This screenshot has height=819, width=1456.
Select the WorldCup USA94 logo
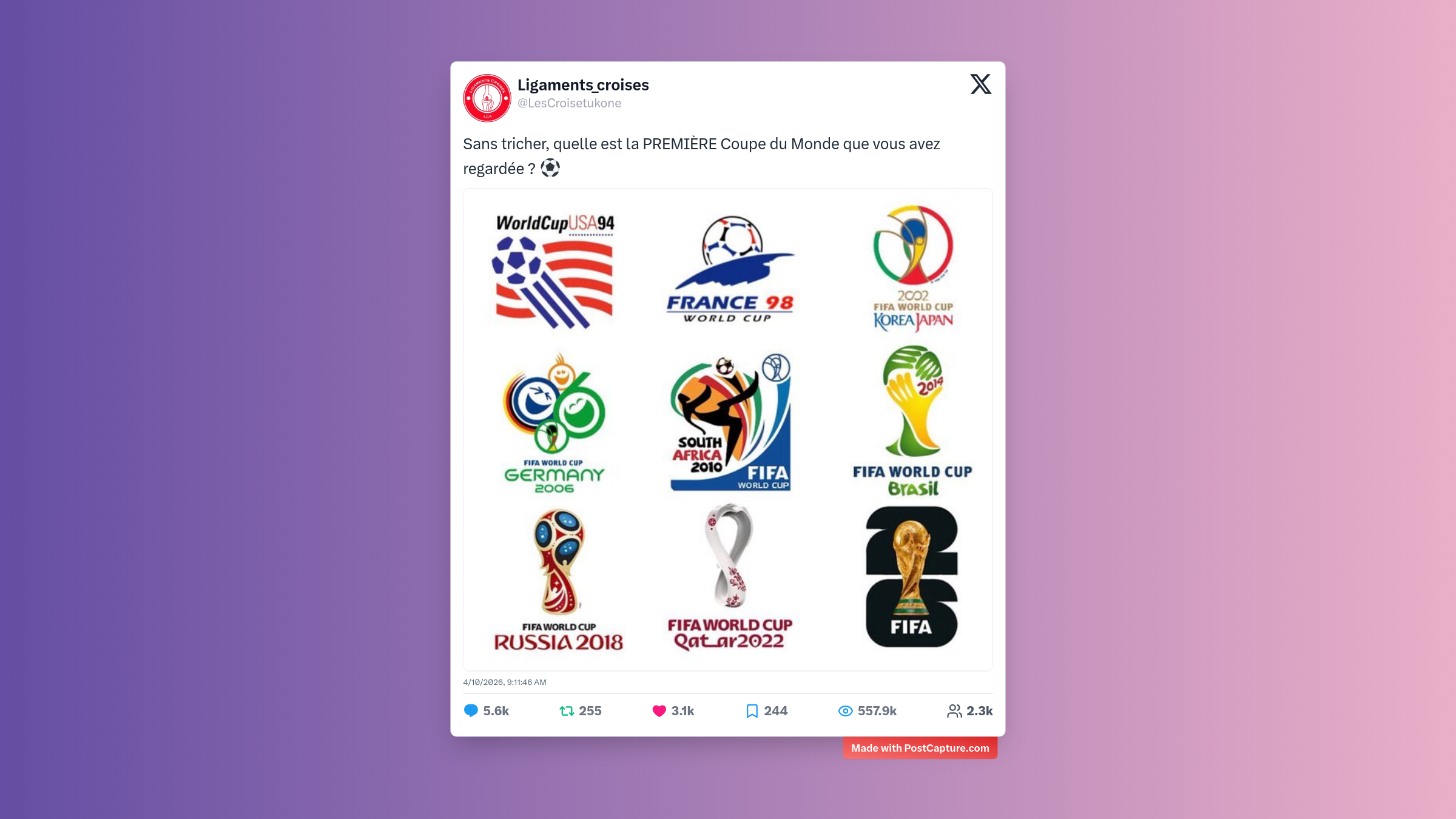[554, 271]
